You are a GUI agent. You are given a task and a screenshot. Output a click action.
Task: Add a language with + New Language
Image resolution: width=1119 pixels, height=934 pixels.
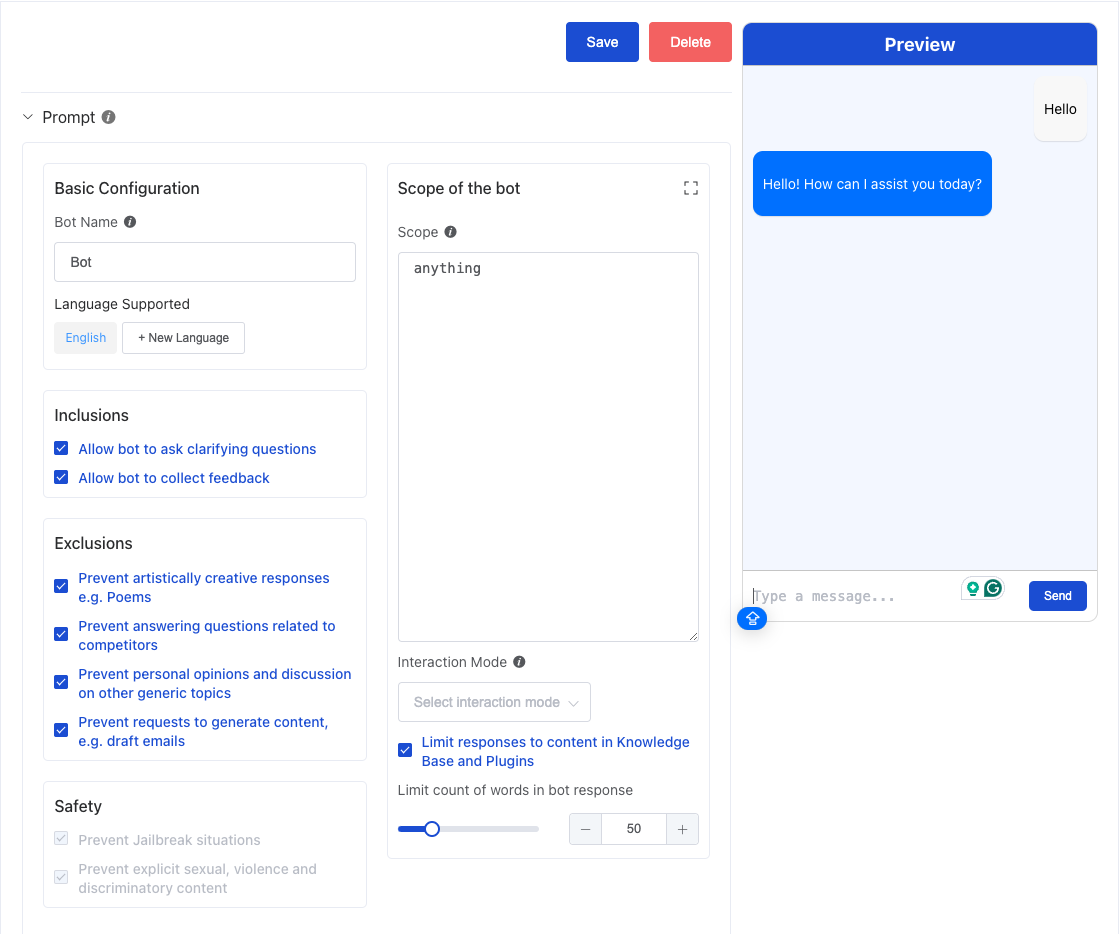[x=183, y=338]
